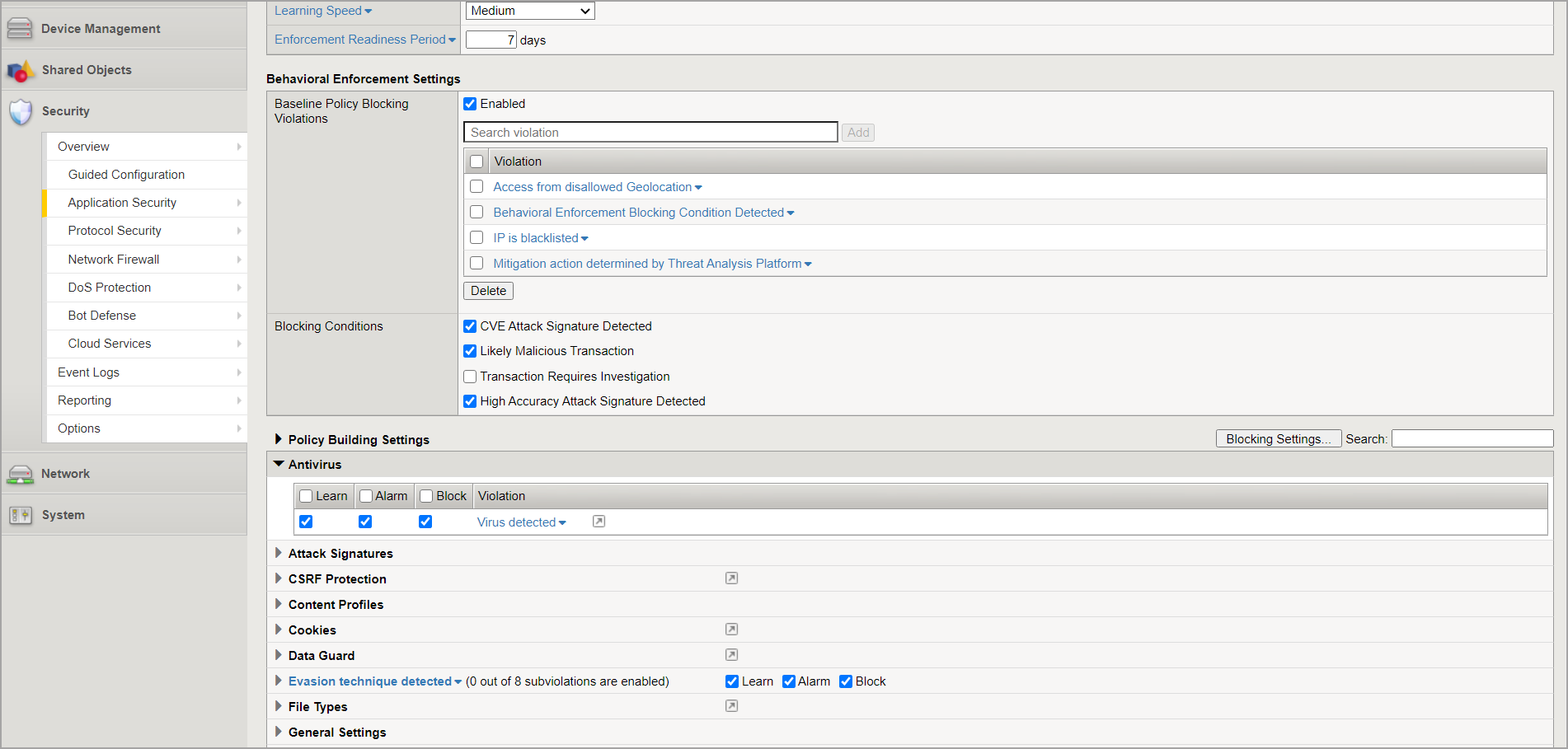Disable Baseline Policy Blocking Enabled checkbox
Viewport: 1568px width, 749px height.
click(x=470, y=104)
